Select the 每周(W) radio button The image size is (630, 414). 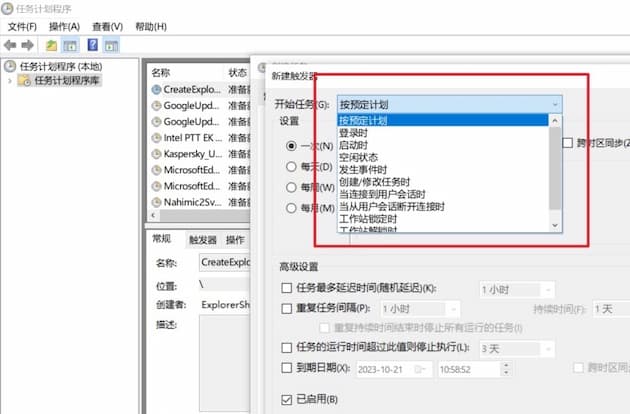tap(290, 186)
